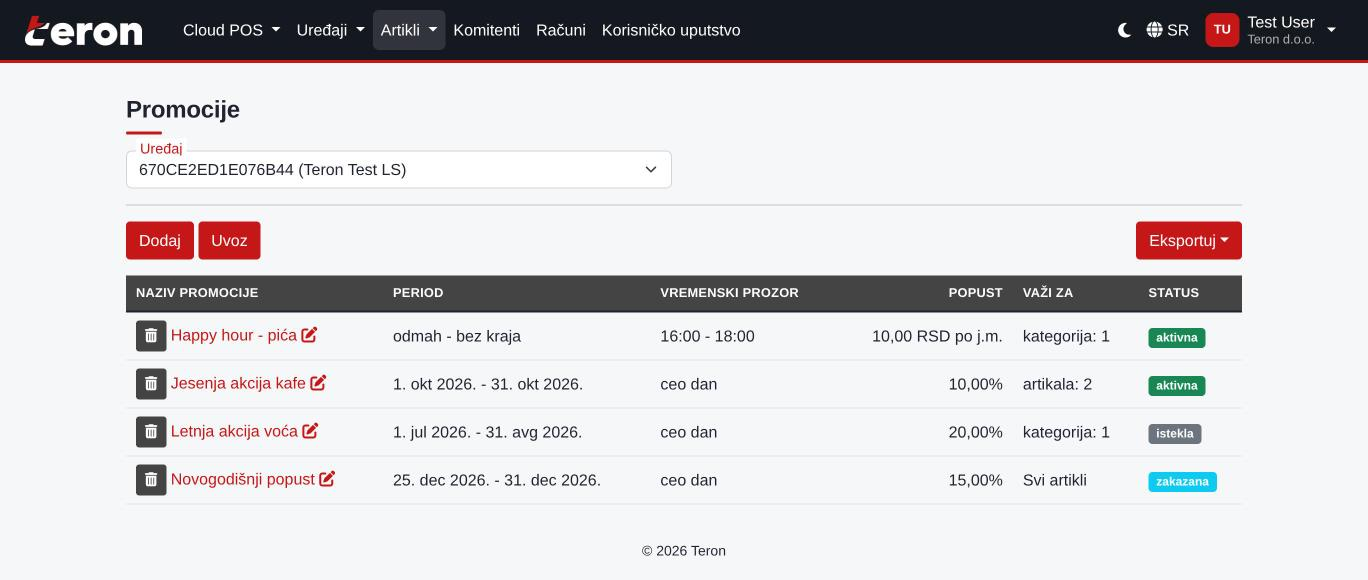Click the '10,00%' discount value
The width and height of the screenshot is (1368, 580).
975,384
